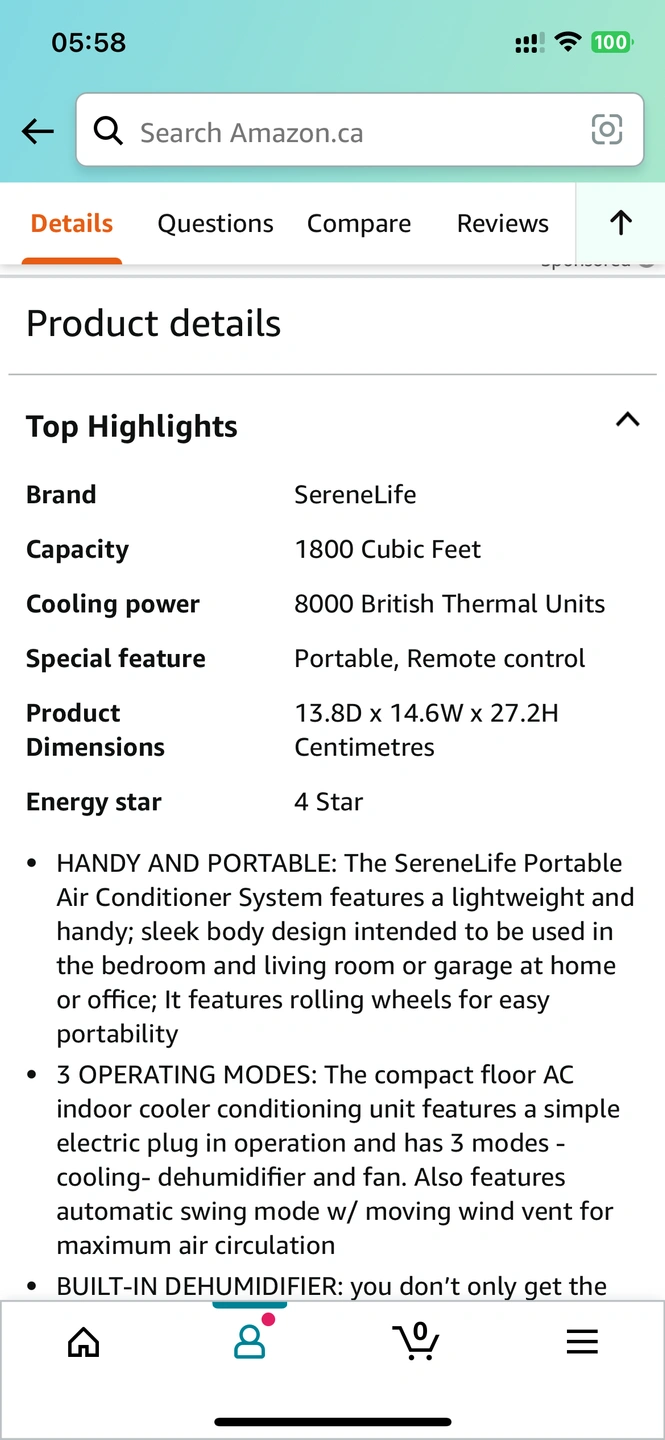Viewport: 665px width, 1440px height.
Task: Tap the iOS home indicator bar
Action: pyautogui.click(x=333, y=1421)
